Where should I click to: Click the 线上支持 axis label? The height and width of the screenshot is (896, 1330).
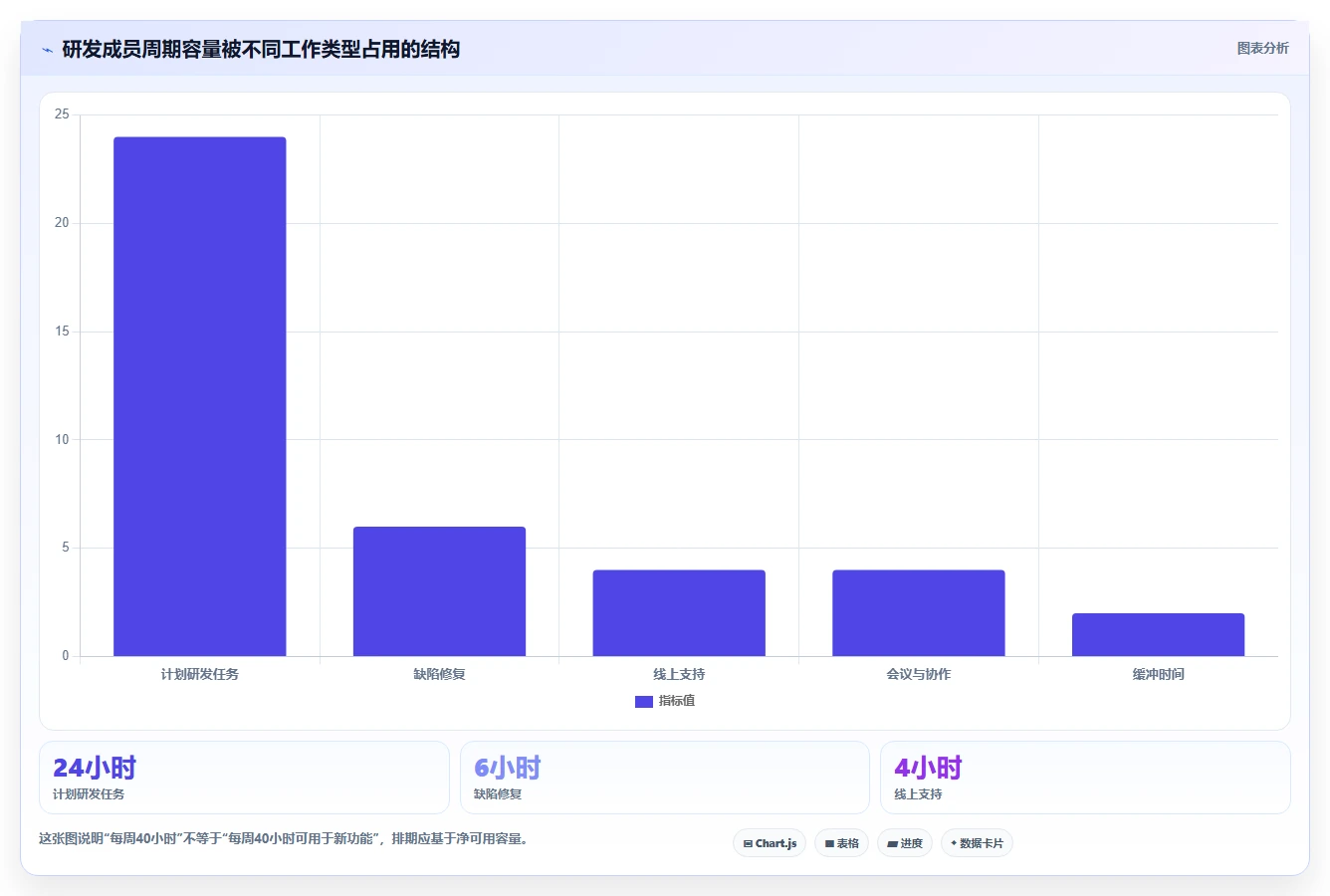(679, 674)
